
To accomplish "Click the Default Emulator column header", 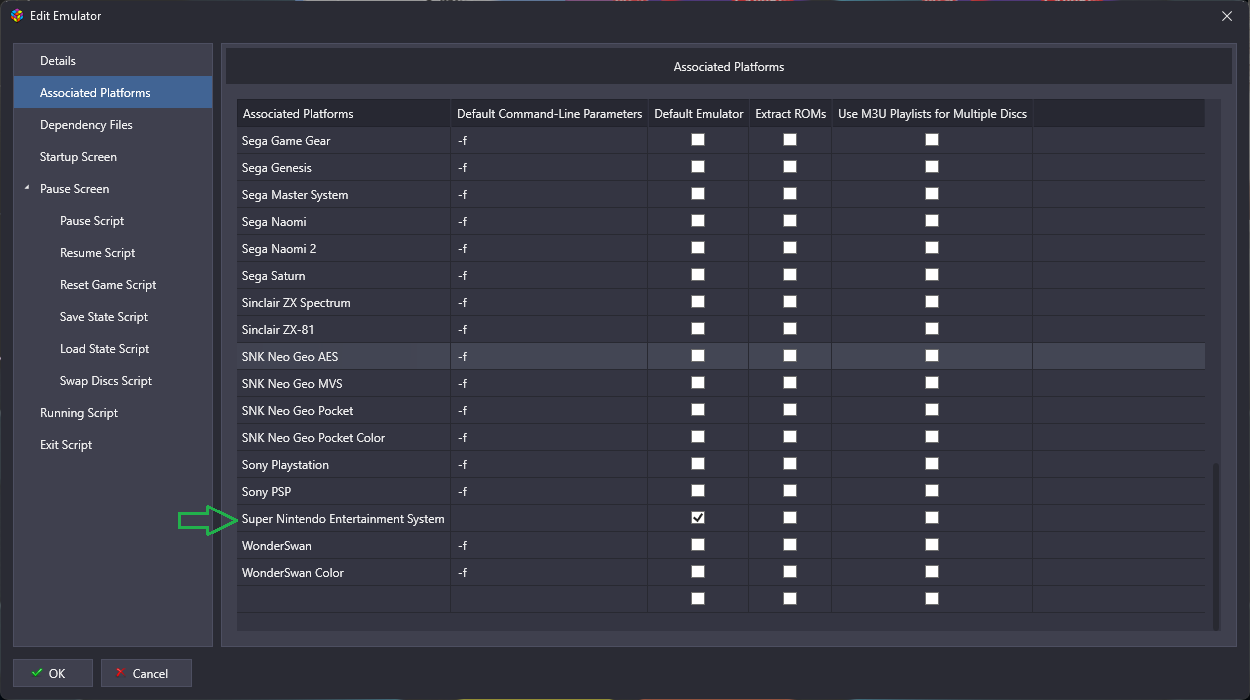I will (698, 113).
